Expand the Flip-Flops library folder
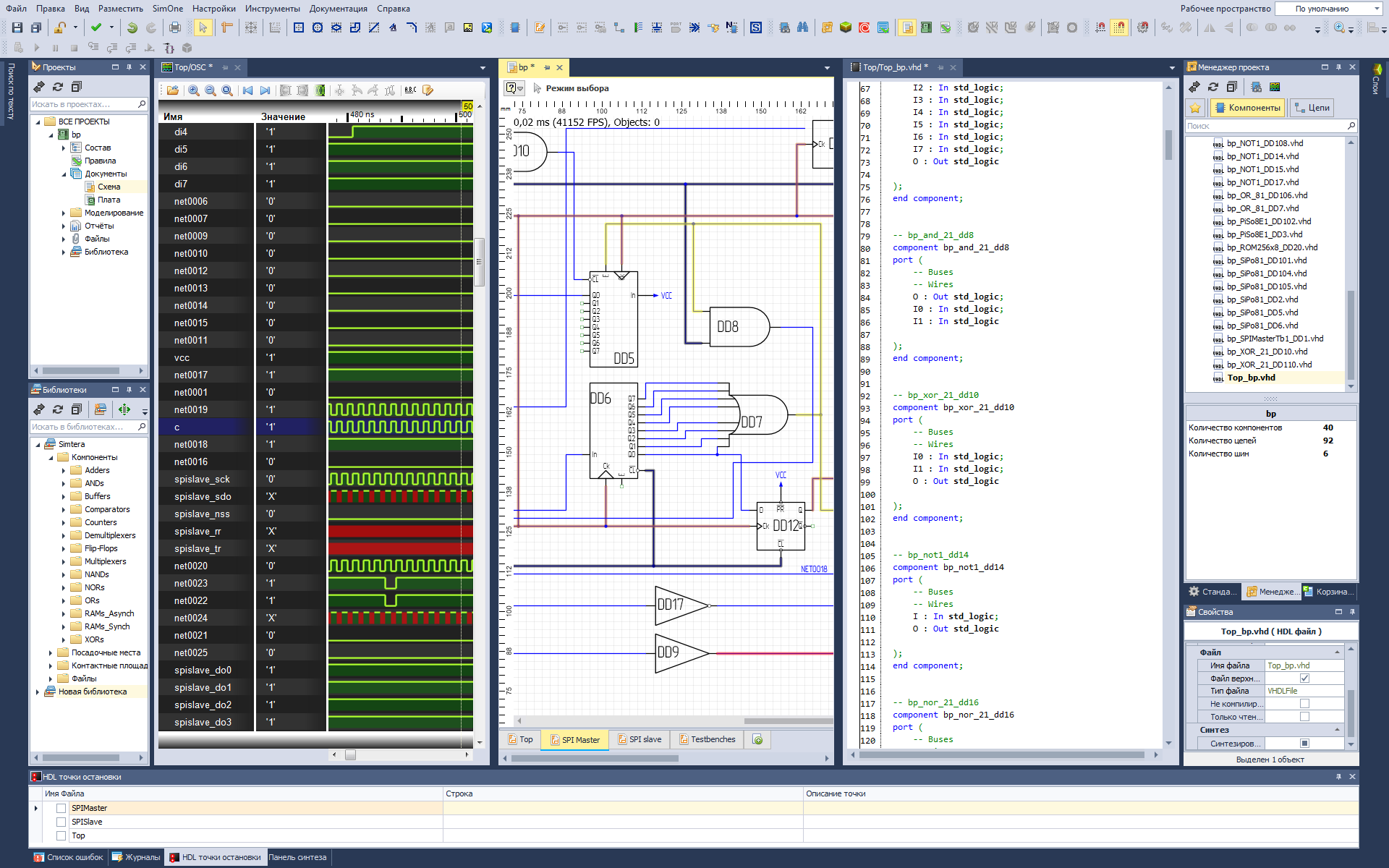The width and height of the screenshot is (1389, 868). click(x=64, y=549)
